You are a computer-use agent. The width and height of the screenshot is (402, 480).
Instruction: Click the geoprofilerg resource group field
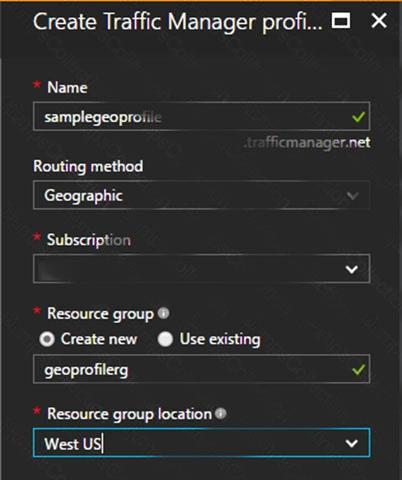pyautogui.click(x=201, y=369)
